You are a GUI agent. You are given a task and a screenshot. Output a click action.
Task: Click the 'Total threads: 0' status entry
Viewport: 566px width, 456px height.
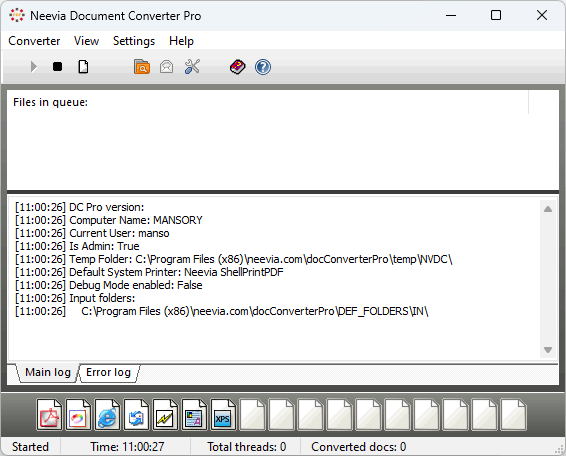pos(247,447)
